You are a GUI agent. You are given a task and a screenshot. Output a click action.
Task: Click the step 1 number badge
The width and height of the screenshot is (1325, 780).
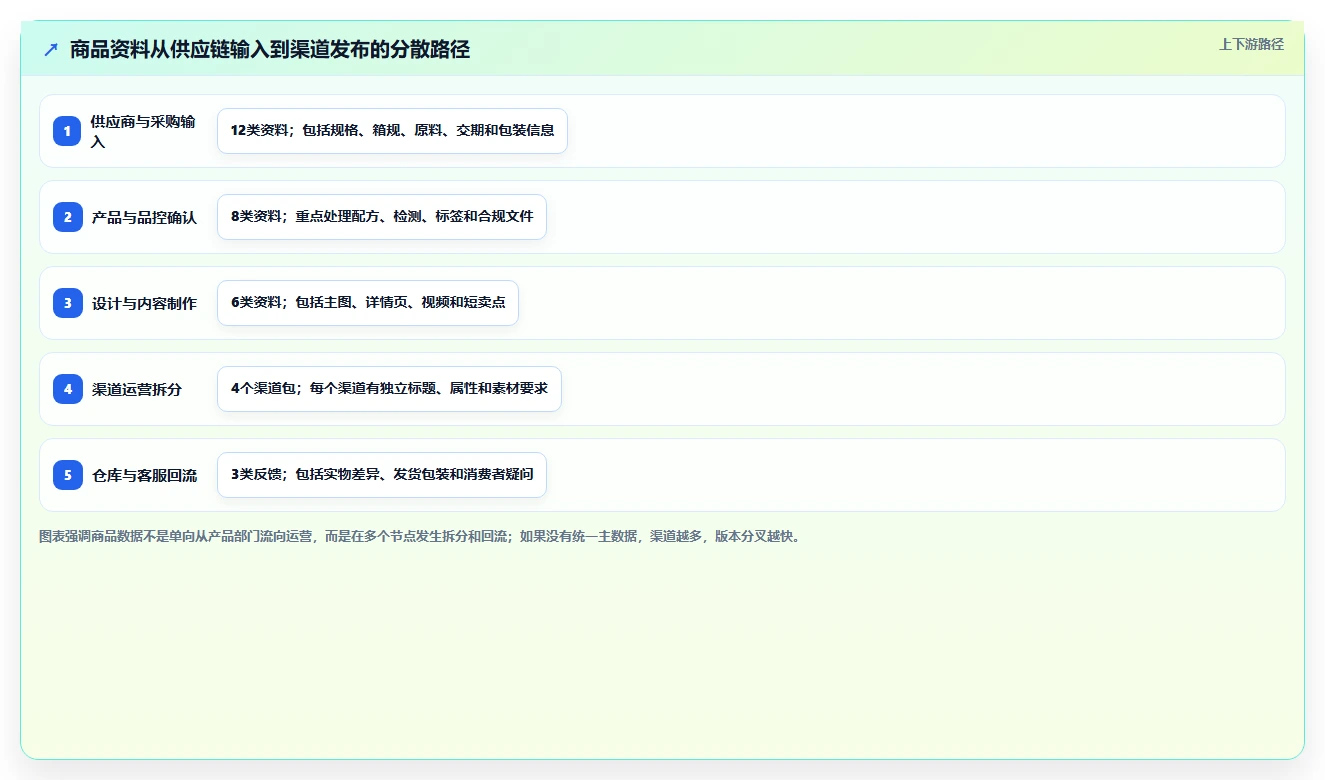(x=68, y=131)
